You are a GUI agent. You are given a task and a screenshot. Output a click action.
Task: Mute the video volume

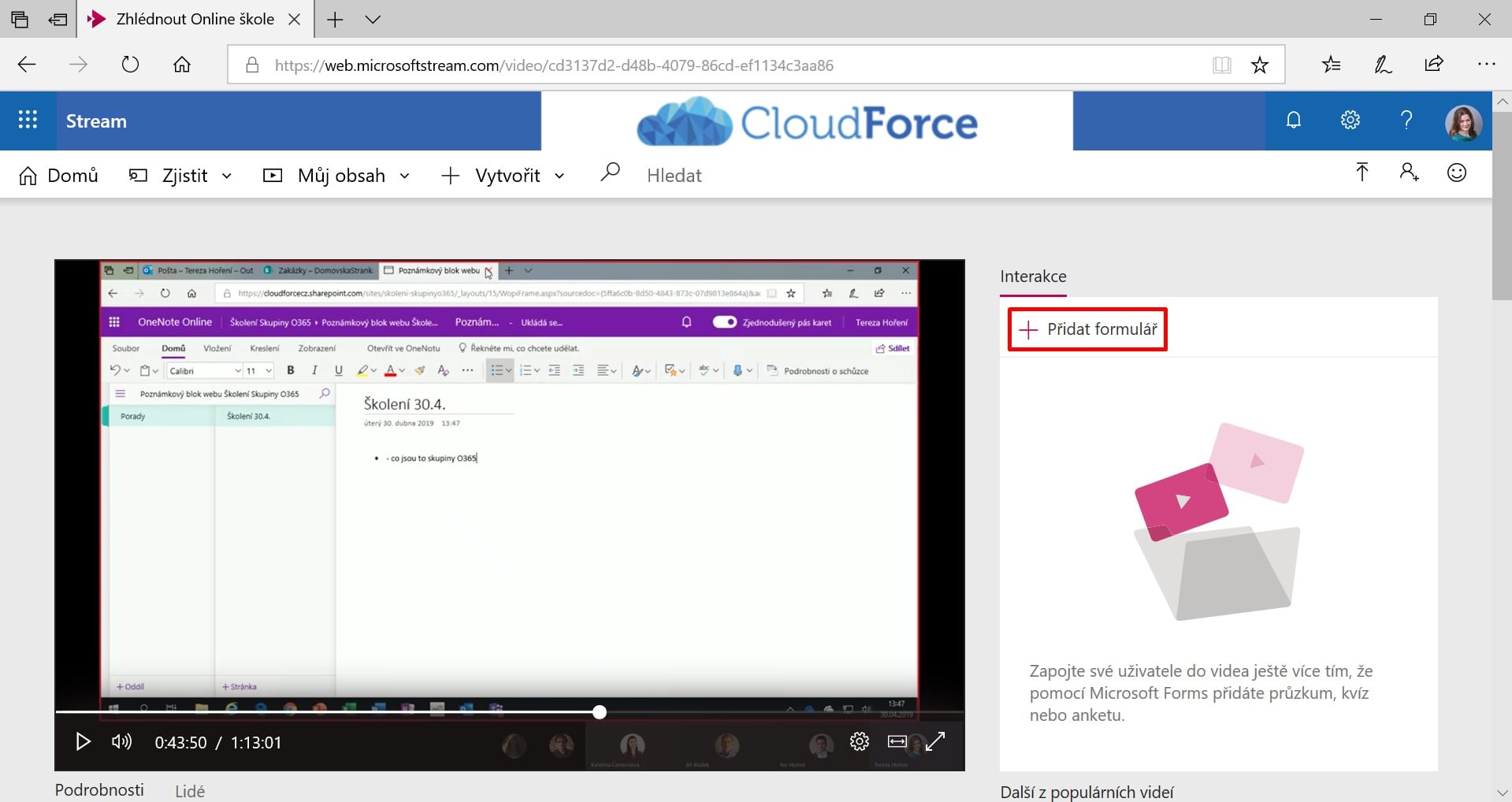coord(121,742)
